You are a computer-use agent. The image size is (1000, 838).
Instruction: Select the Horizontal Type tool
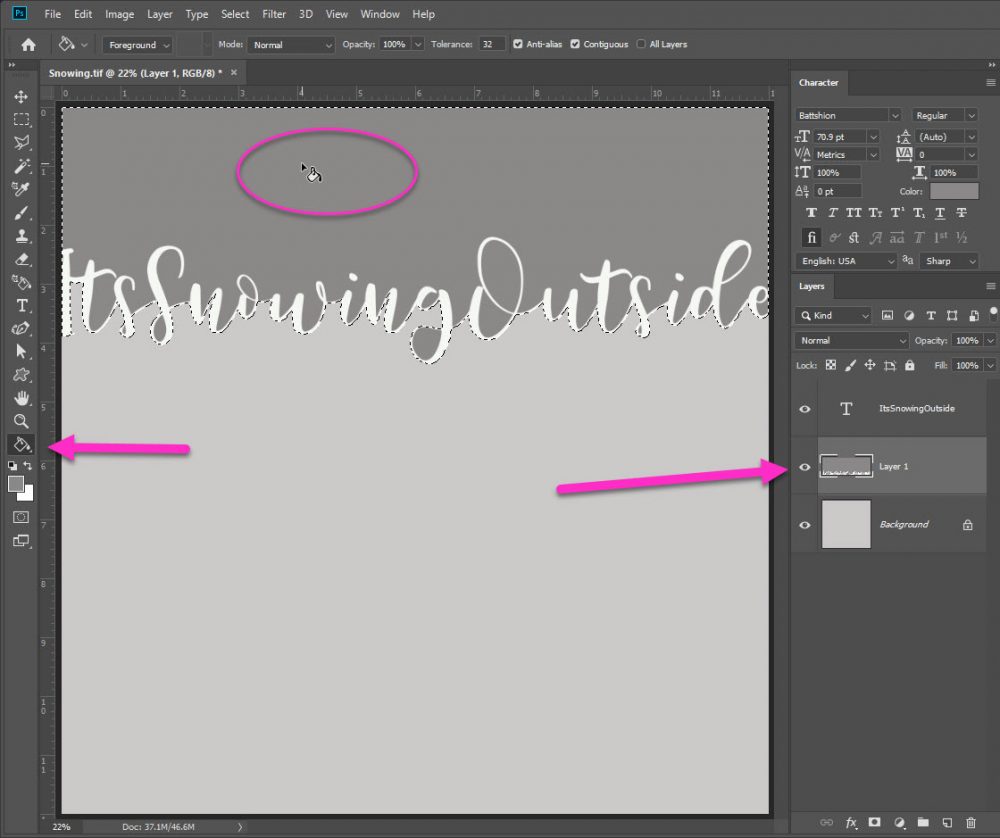21,306
